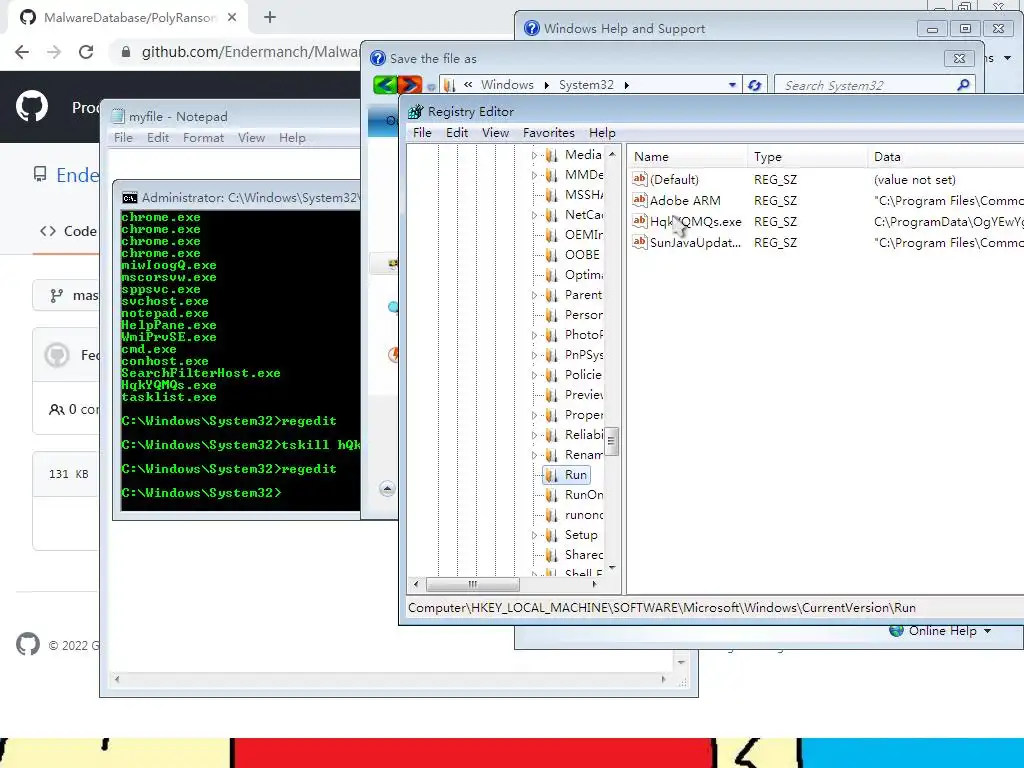Open the File menu in Notepad
Screen dimensions: 1024x768
pyautogui.click(x=123, y=138)
